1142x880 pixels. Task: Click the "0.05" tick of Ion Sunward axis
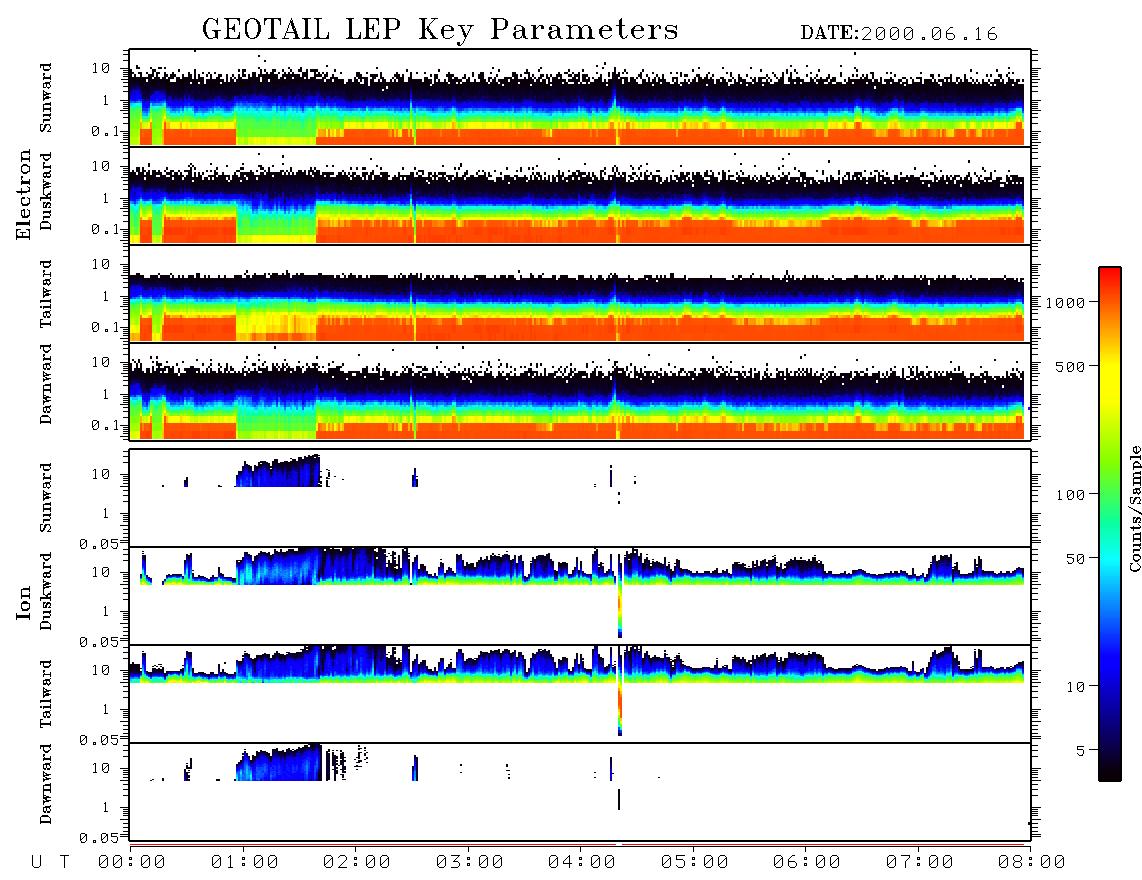(99, 544)
